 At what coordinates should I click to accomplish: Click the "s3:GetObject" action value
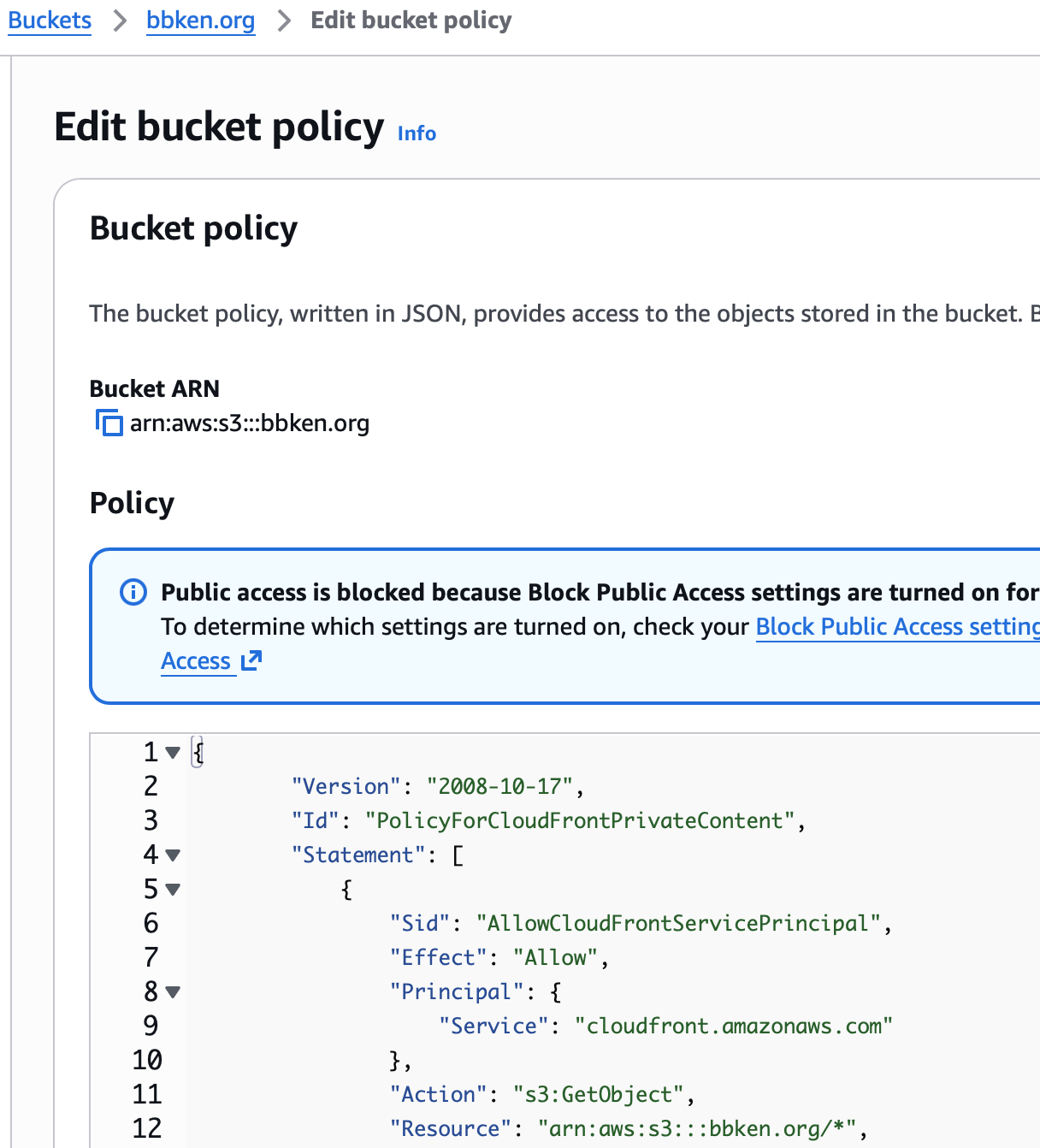[598, 1094]
